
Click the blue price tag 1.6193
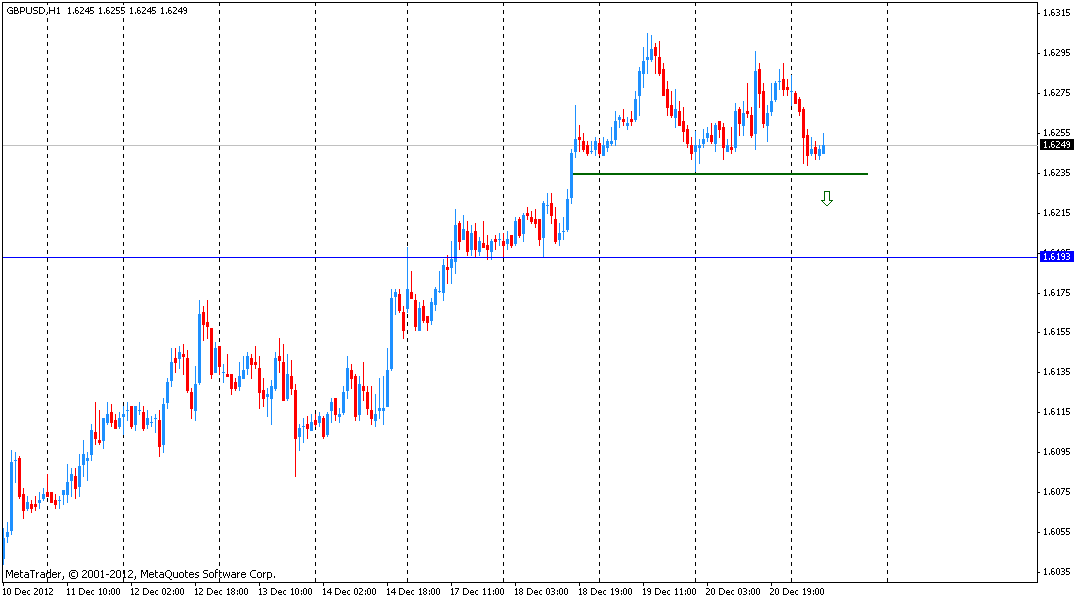pyautogui.click(x=1056, y=257)
